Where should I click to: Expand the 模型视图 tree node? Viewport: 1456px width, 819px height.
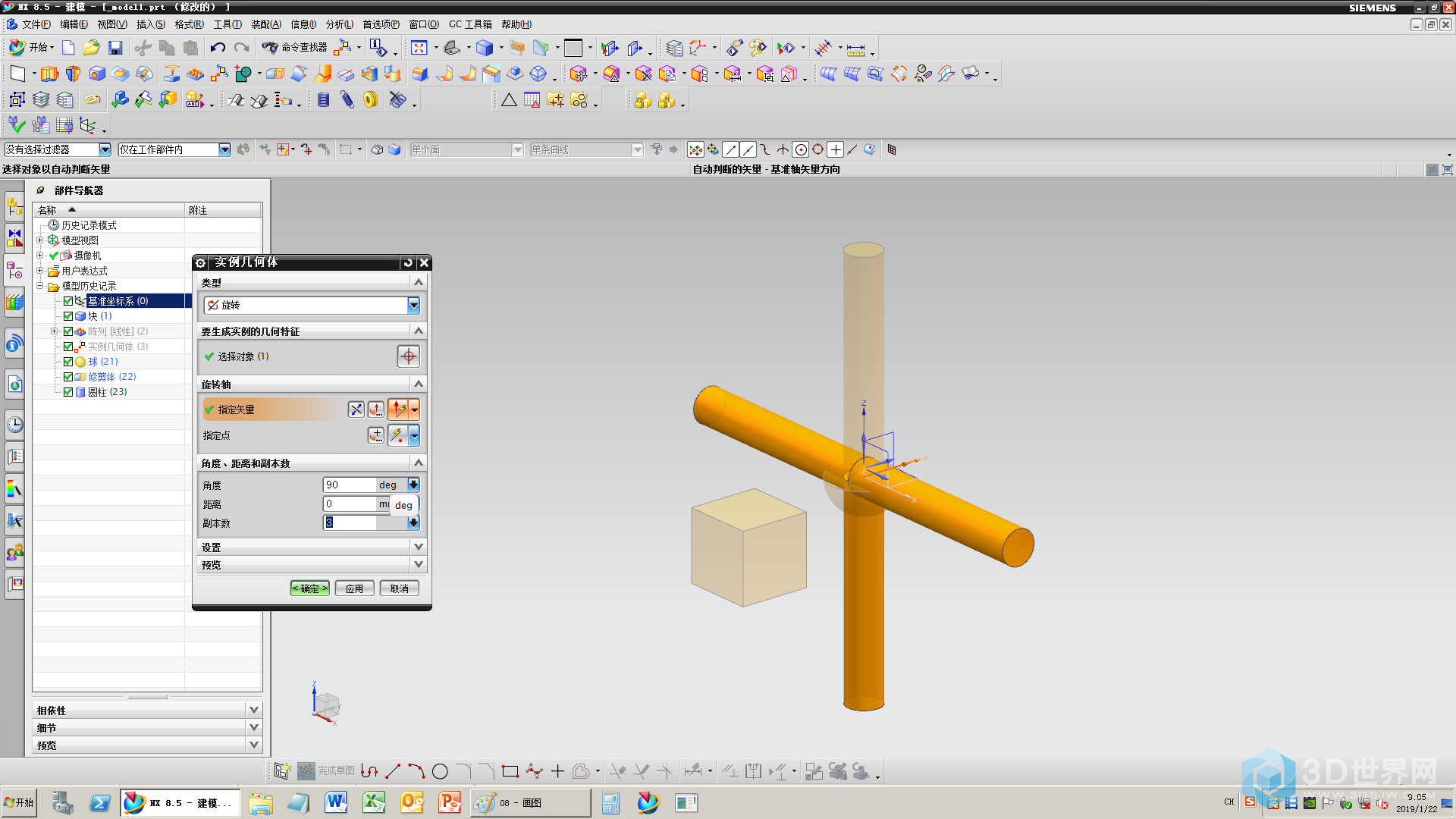pyautogui.click(x=40, y=240)
